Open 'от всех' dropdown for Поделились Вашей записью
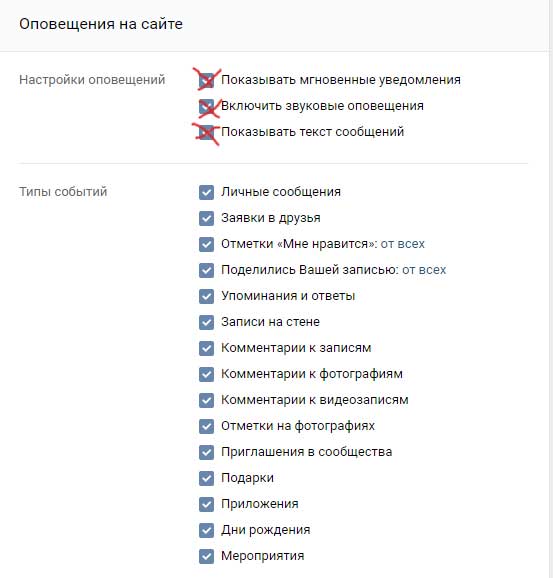 click(x=424, y=270)
